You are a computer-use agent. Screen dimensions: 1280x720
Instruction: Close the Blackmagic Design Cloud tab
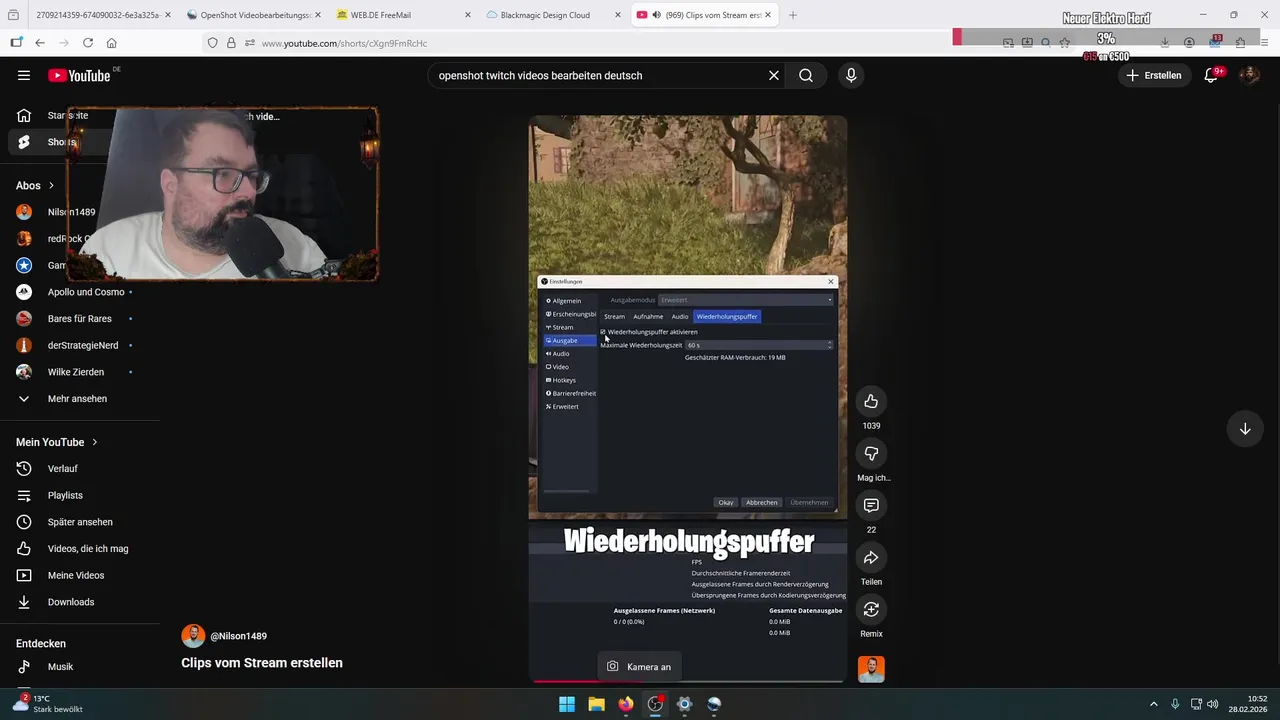[617, 15]
